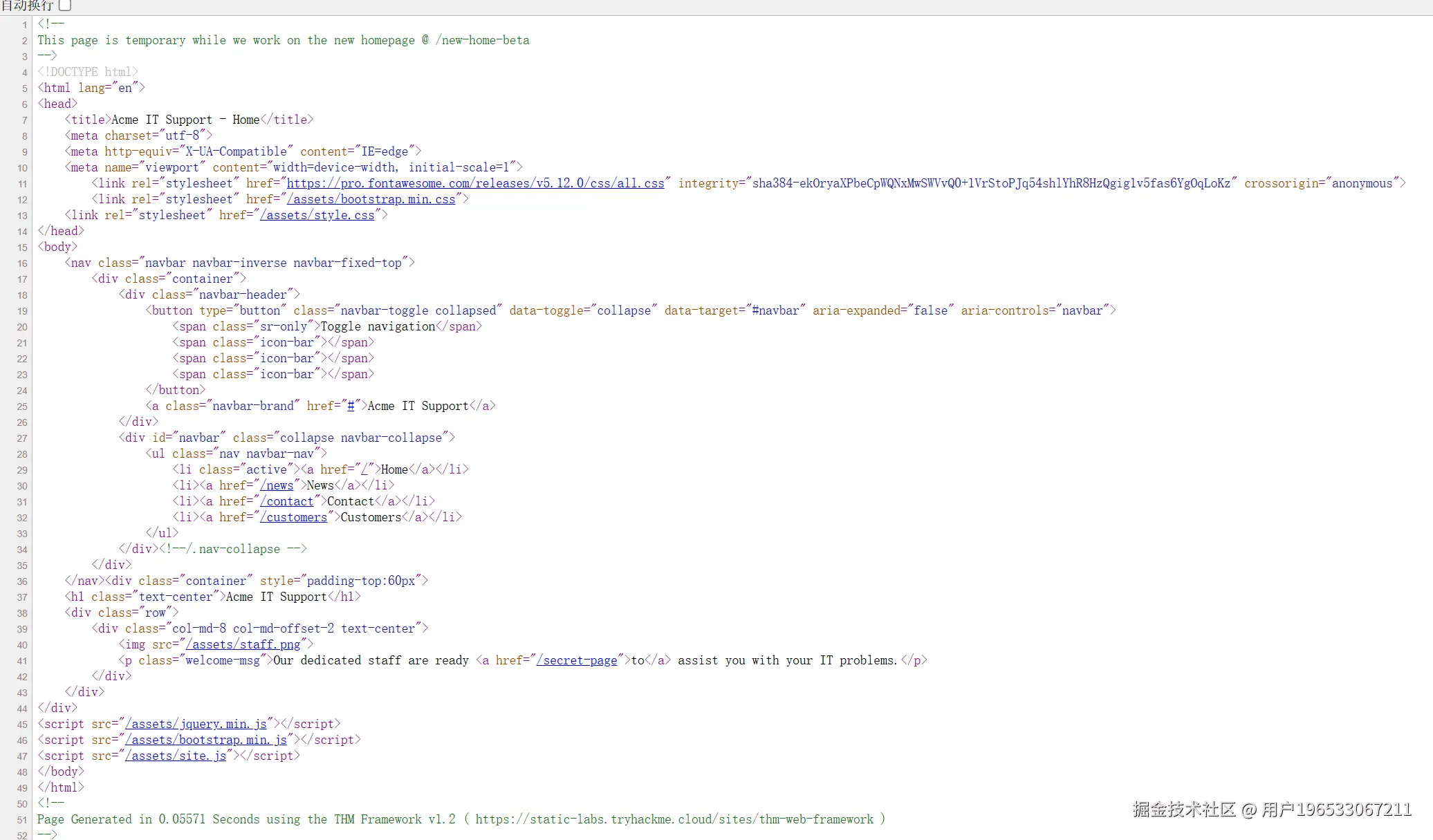1433x840 pixels.
Task: Open the /assets/bootstrap.min.css link
Action: pyautogui.click(x=371, y=199)
